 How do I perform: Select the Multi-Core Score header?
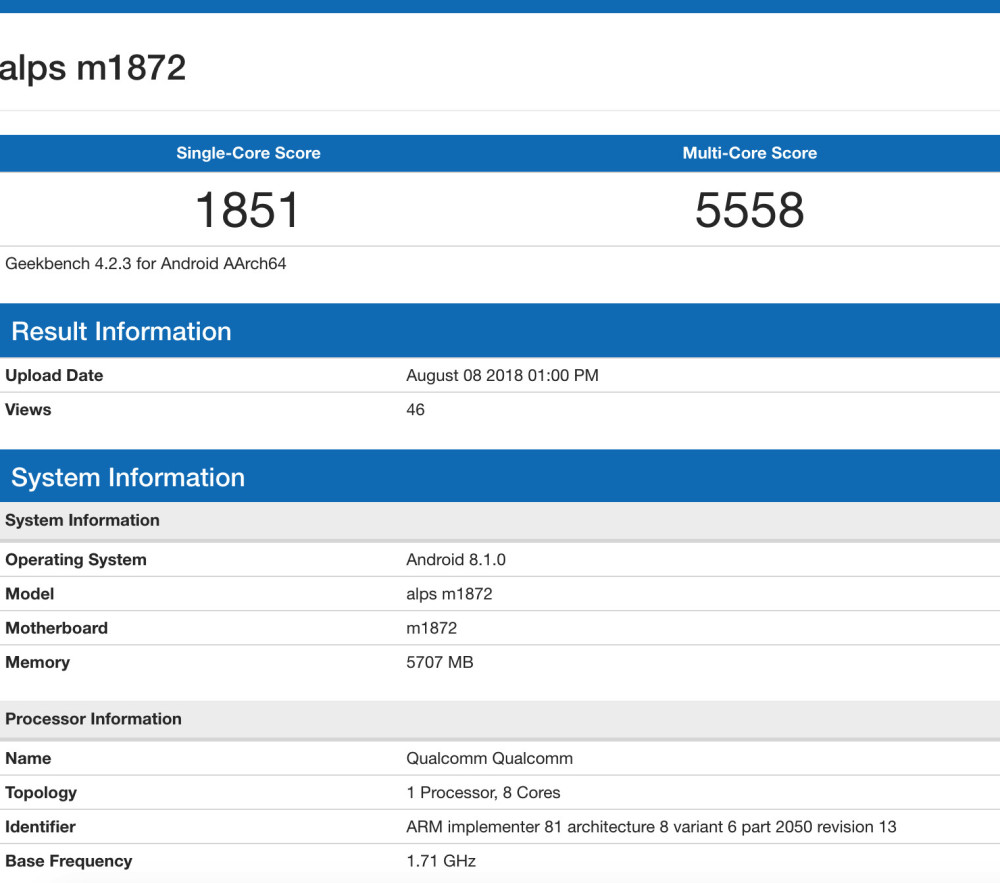coord(750,153)
